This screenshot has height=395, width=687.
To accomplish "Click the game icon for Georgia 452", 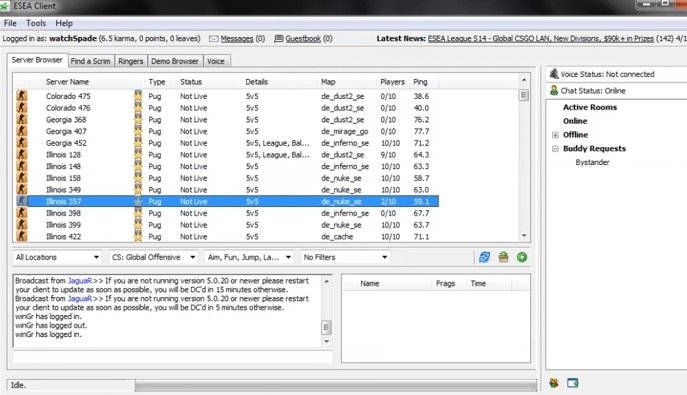I will (x=21, y=142).
